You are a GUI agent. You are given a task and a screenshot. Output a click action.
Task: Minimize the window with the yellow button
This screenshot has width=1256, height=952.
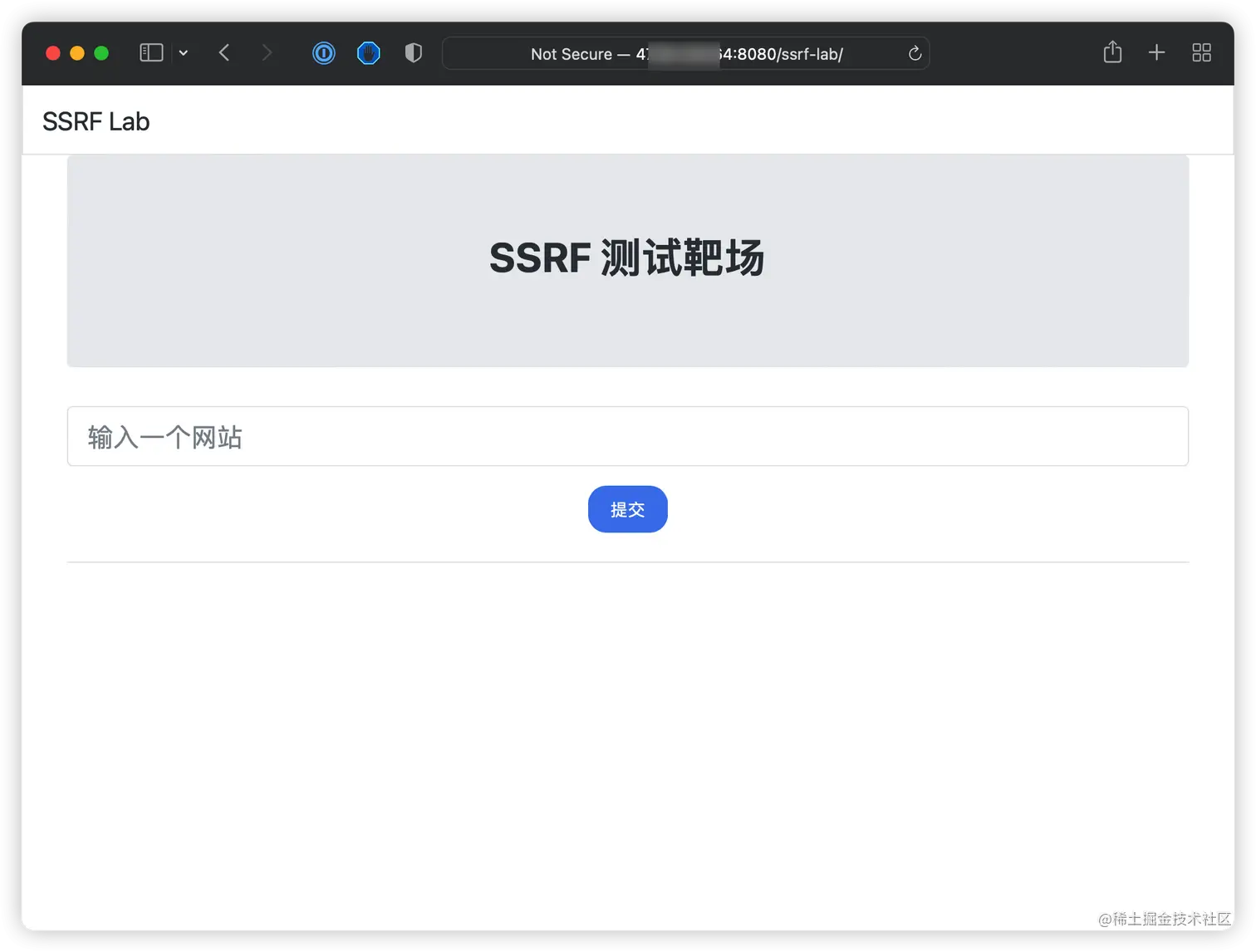click(x=77, y=53)
